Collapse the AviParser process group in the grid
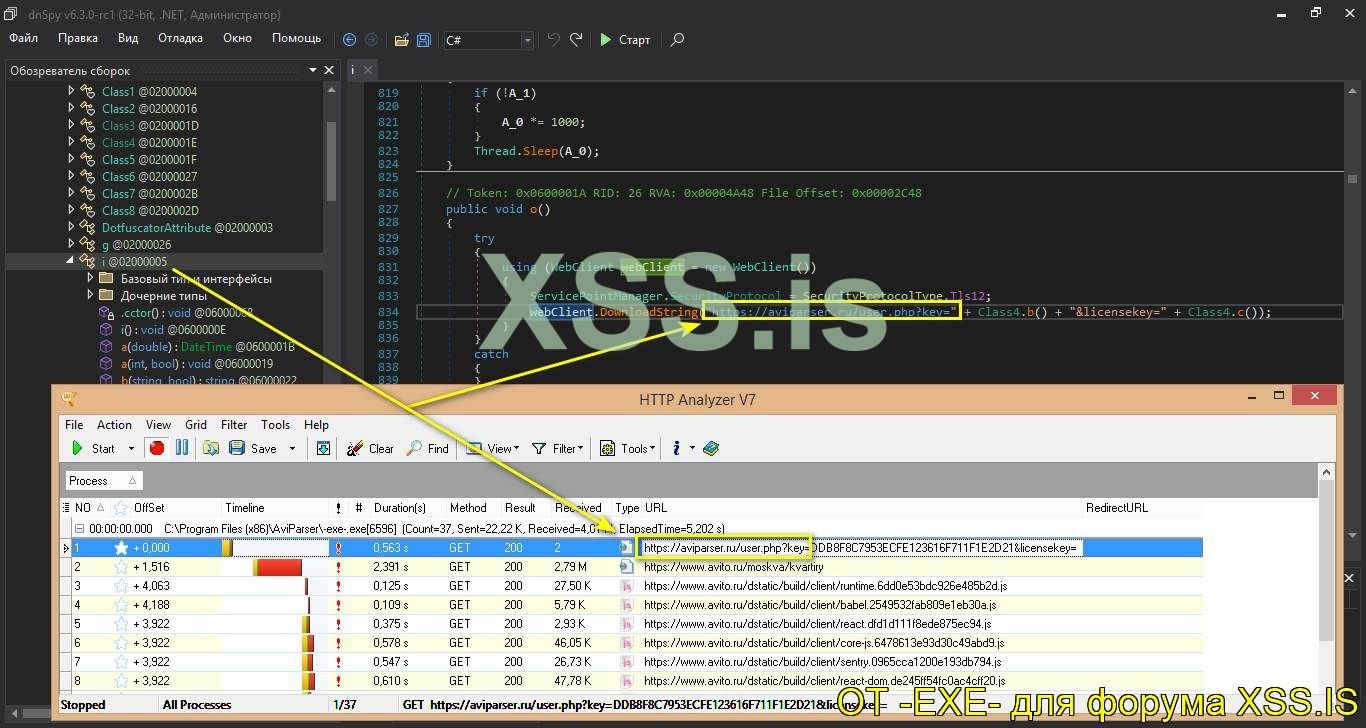 tap(79, 528)
